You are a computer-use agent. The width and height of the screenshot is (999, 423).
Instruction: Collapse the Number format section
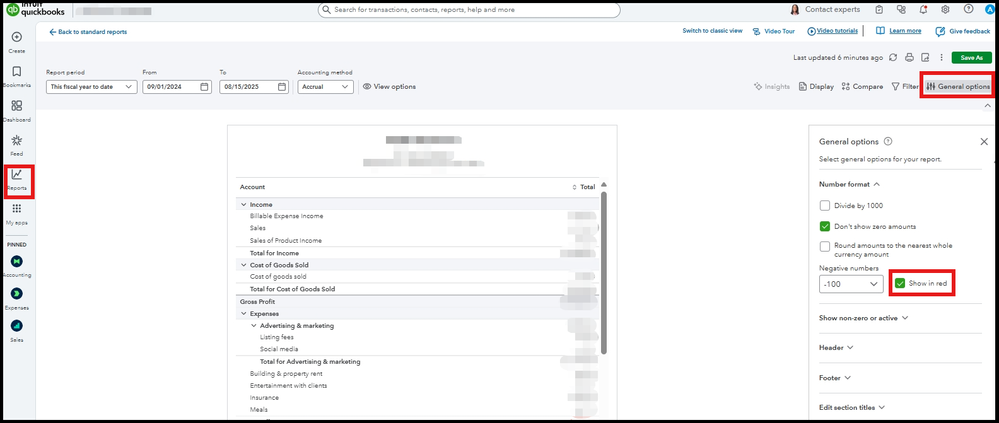tap(849, 184)
